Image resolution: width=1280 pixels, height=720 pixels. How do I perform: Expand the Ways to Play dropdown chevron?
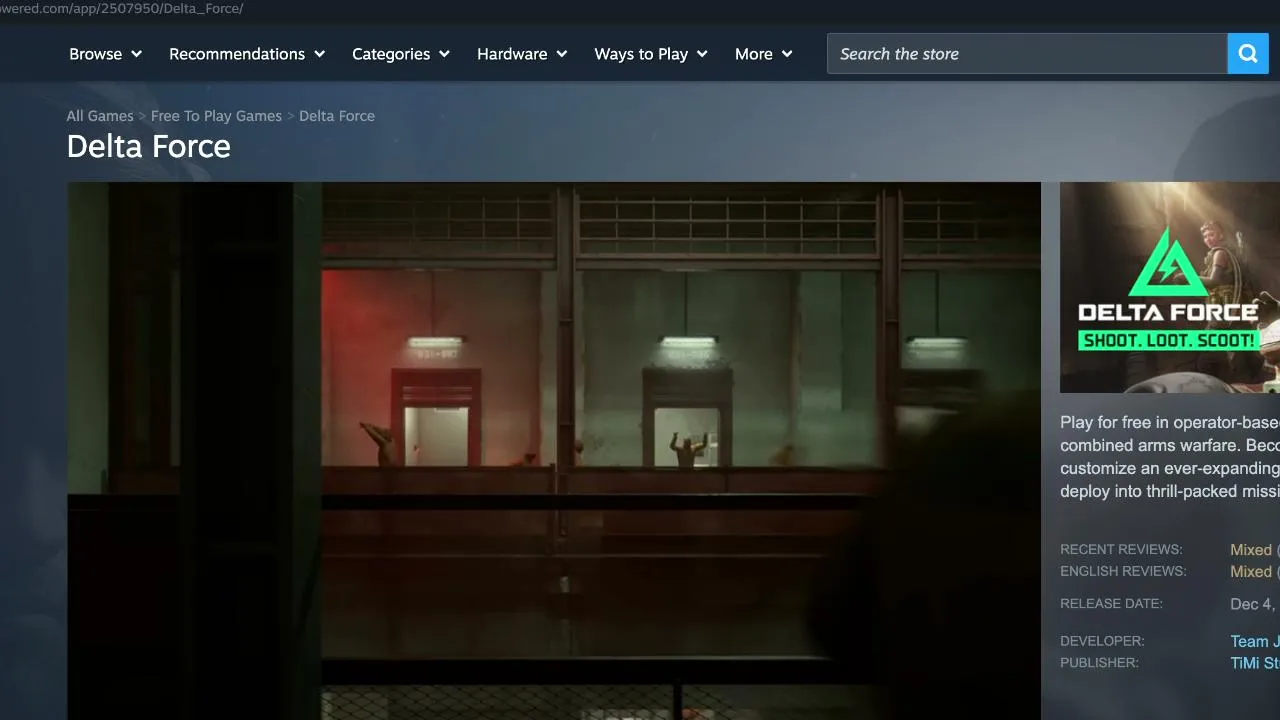coord(702,54)
